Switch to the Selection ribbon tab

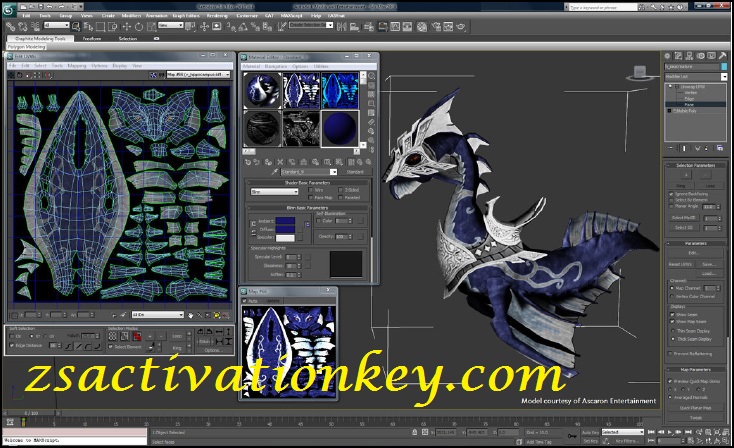(x=128, y=39)
